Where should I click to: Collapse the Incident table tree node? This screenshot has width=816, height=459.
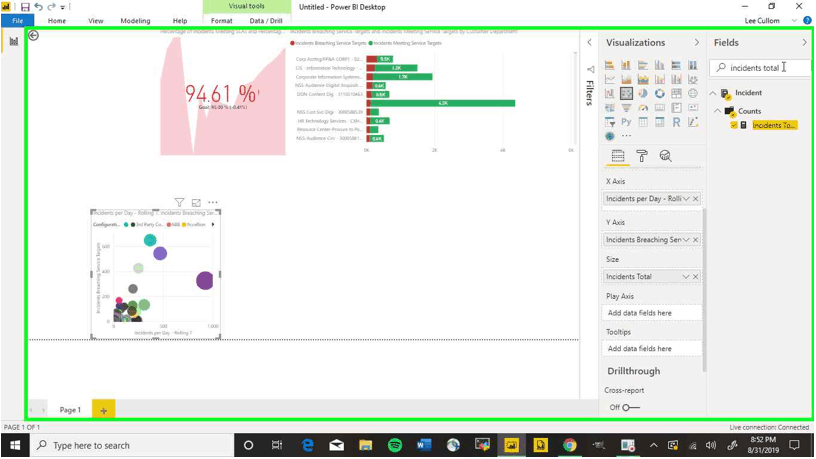(714, 93)
